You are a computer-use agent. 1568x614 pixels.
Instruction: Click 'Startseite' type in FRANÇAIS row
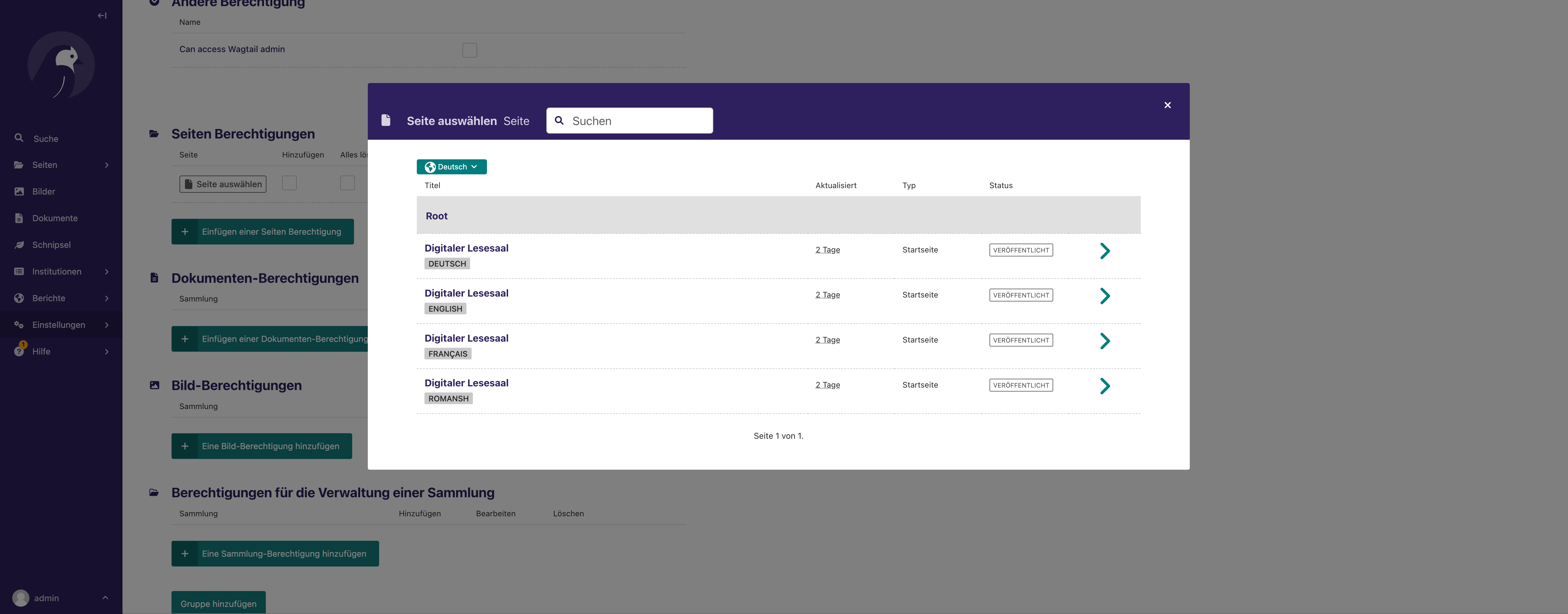click(x=920, y=340)
